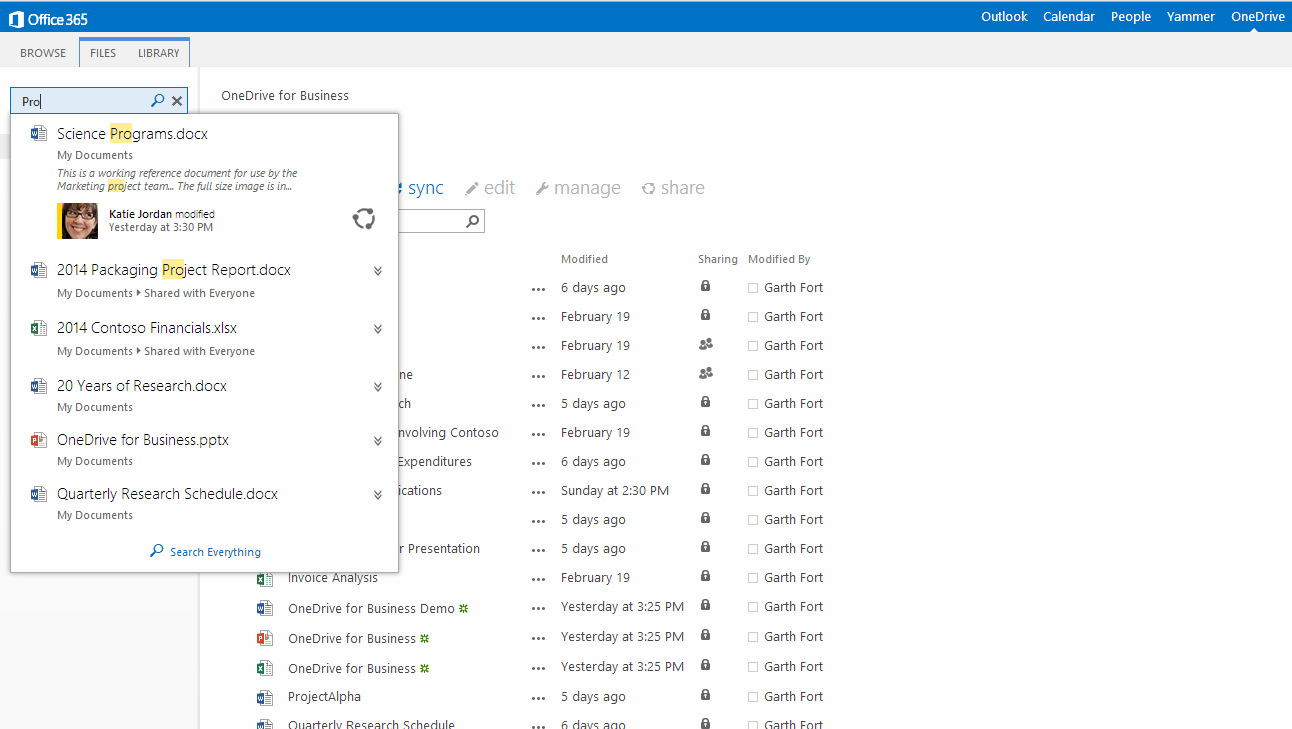This screenshot has height=729, width=1292.
Task: Open Yammer from the top navigation
Action: tap(1191, 17)
